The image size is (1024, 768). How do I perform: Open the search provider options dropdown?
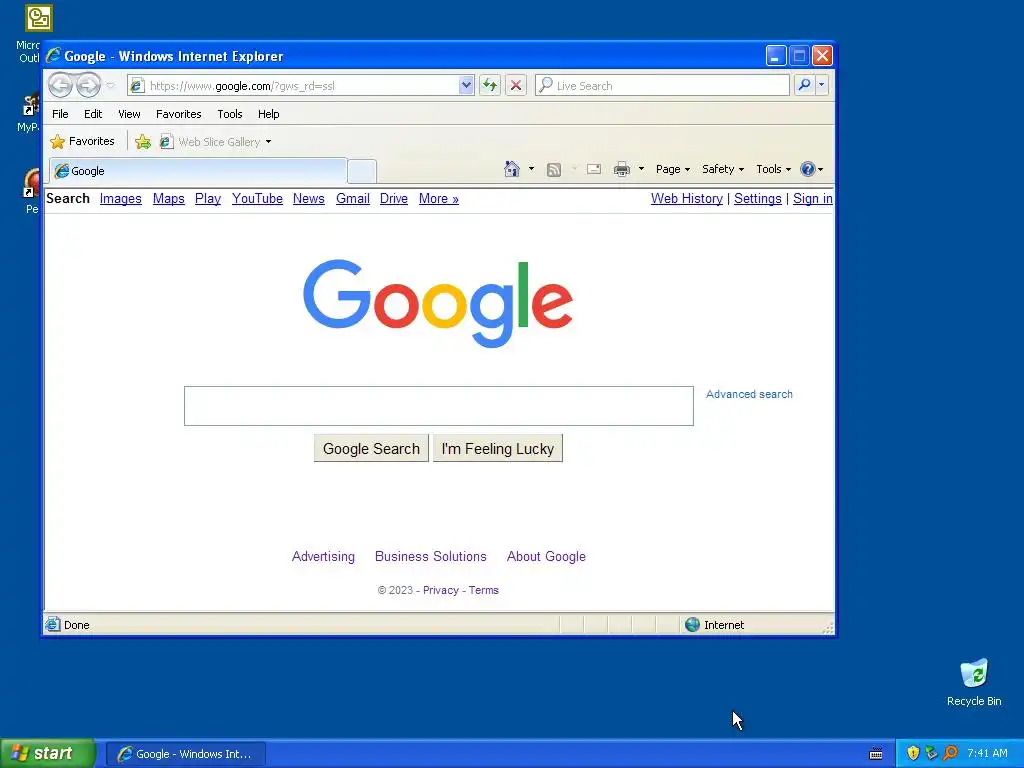(x=822, y=85)
